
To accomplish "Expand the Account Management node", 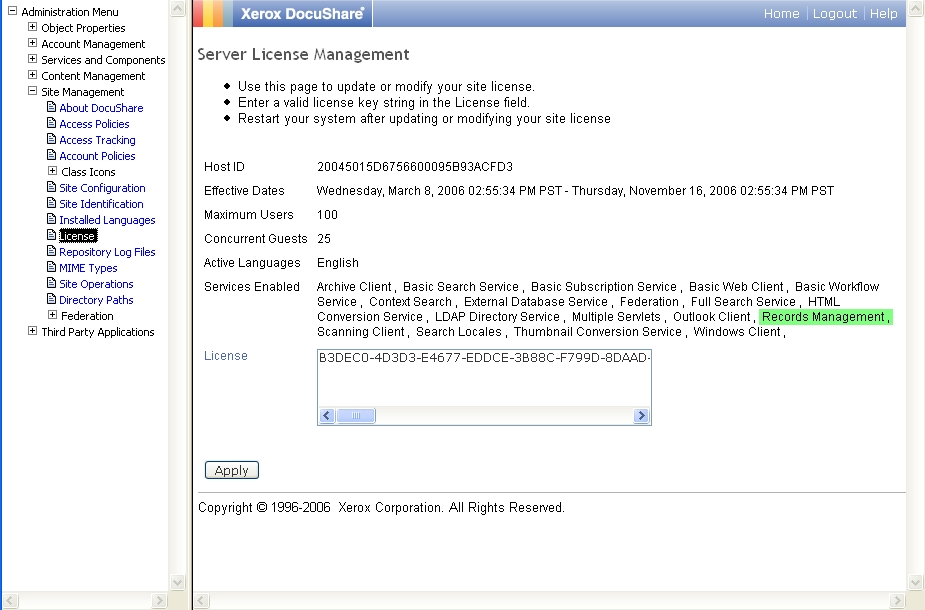I will [x=32, y=42].
